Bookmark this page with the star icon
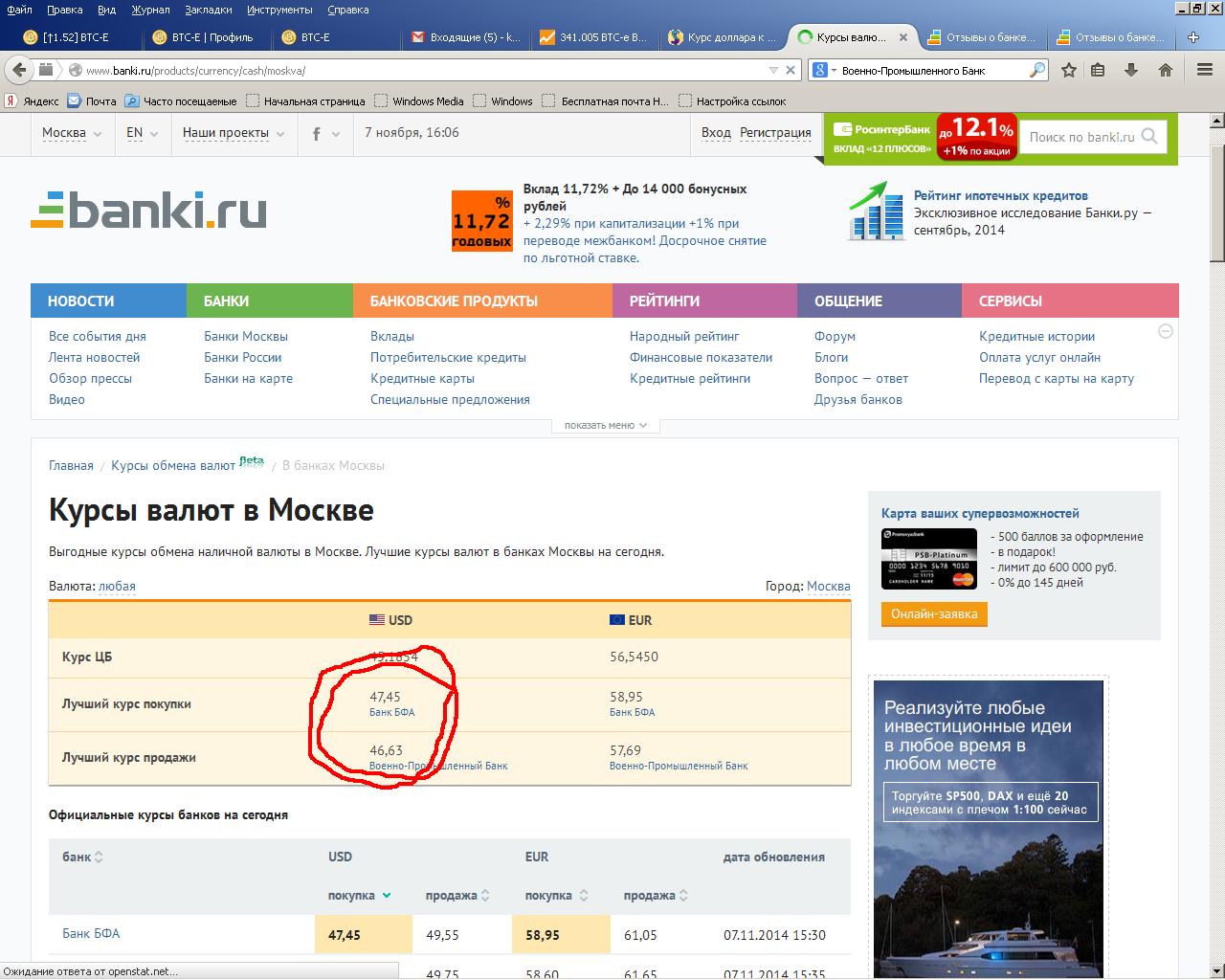The height and width of the screenshot is (980, 1225). coord(1069,70)
